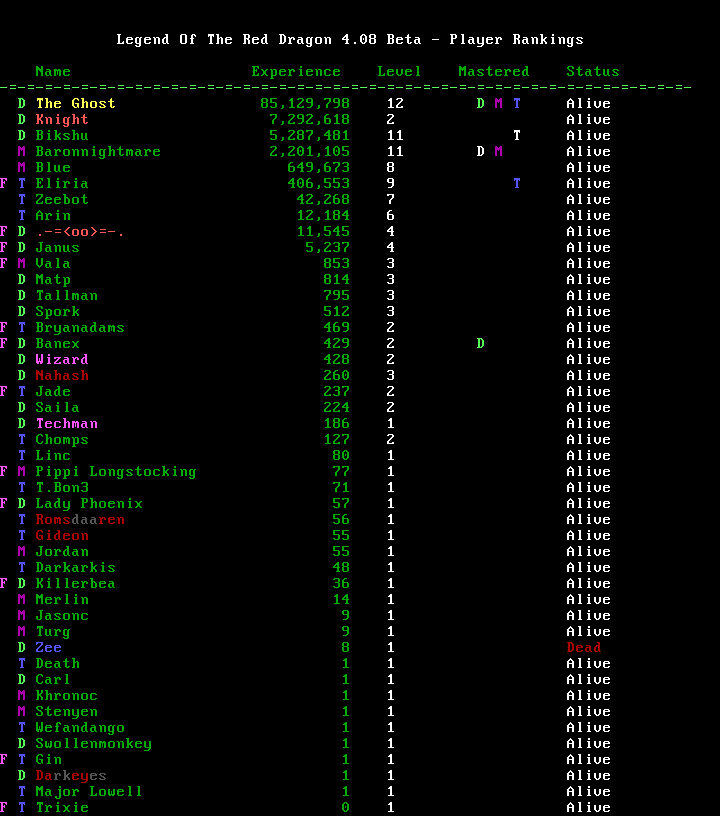The image size is (720, 816).
Task: Select the player Killerbea
Action: click(75, 584)
